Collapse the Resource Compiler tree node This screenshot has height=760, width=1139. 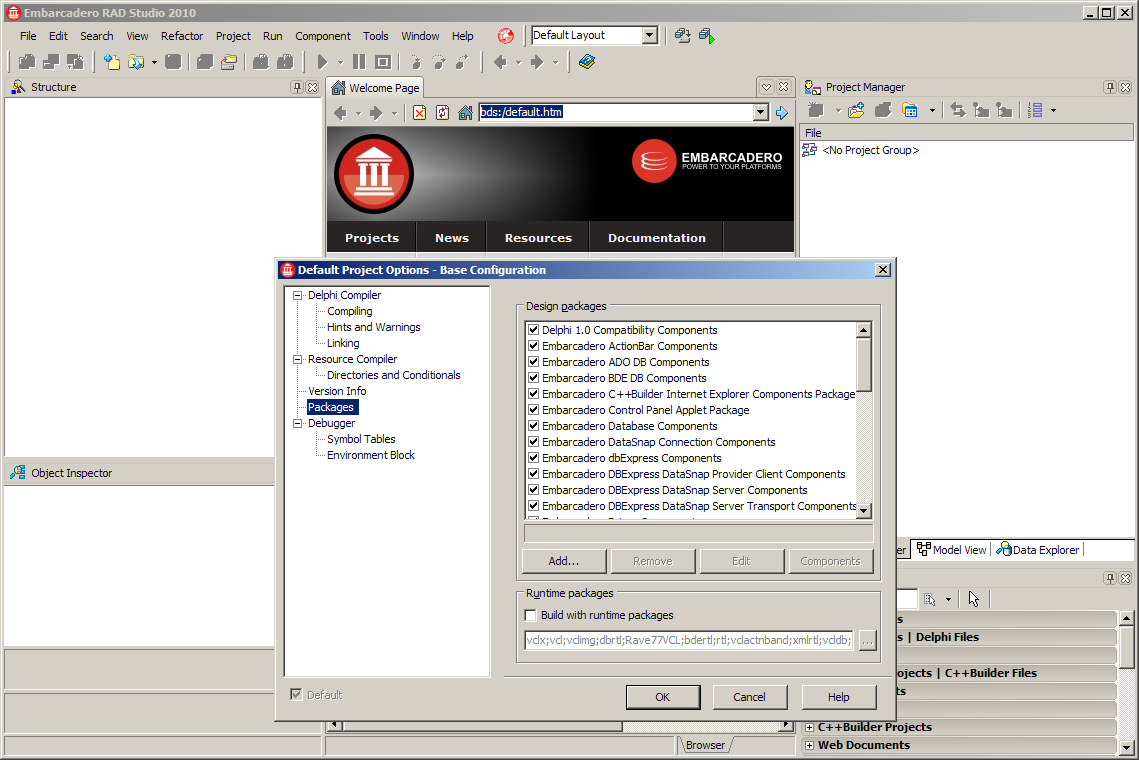[x=297, y=359]
